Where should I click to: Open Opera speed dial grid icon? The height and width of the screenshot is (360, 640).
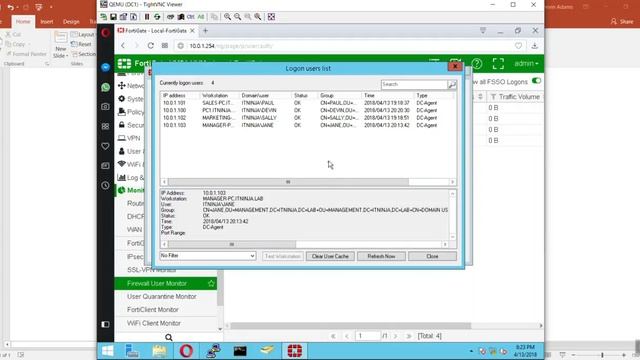(165, 46)
